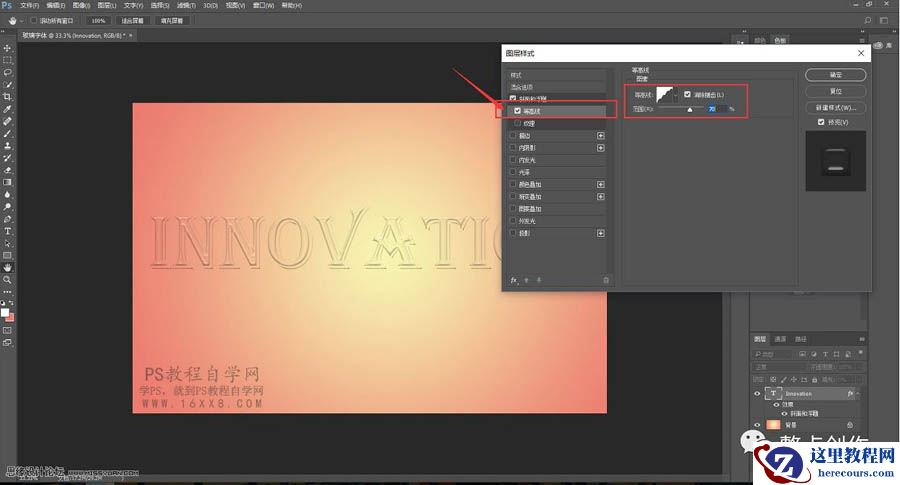The image size is (900, 485).
Task: Select the Lasso tool
Action: (x=7, y=72)
